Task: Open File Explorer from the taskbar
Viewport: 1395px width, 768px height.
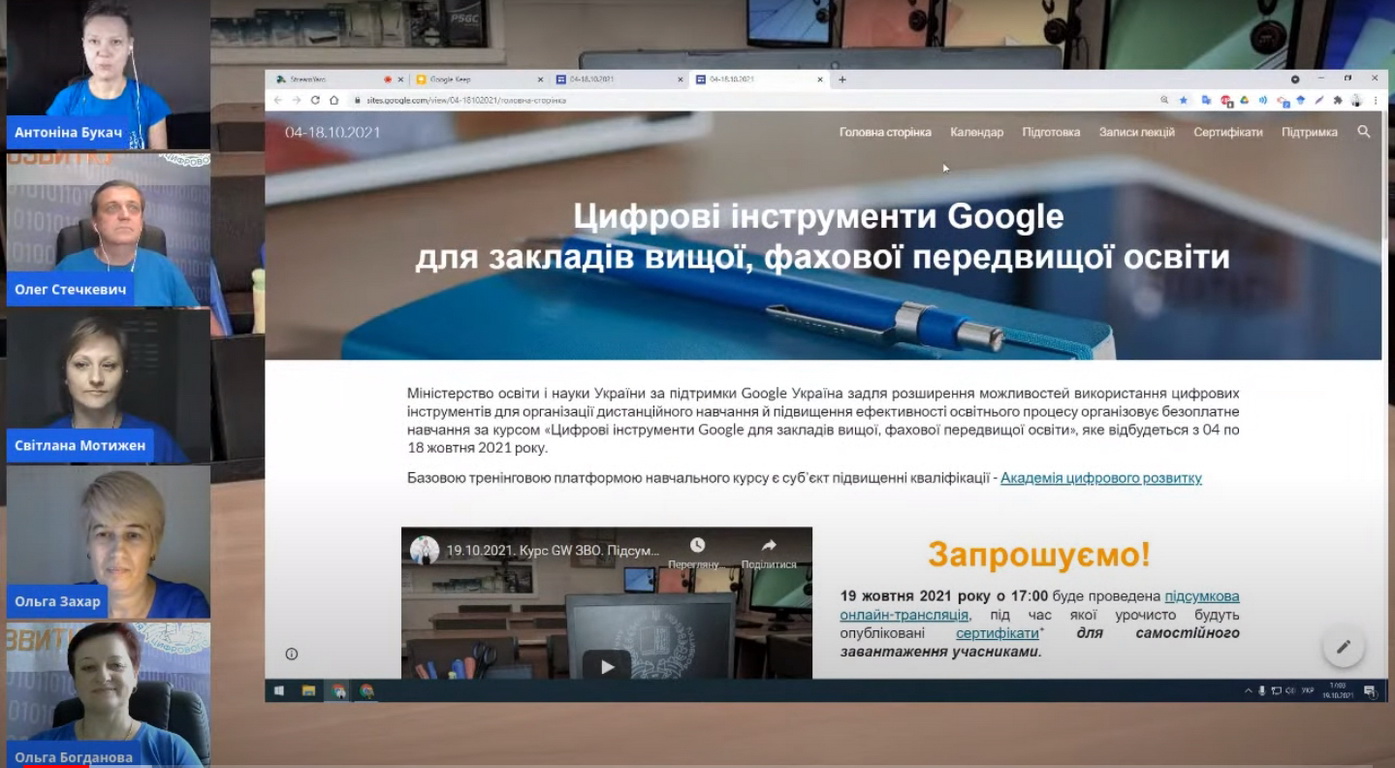Action: pyautogui.click(x=309, y=691)
